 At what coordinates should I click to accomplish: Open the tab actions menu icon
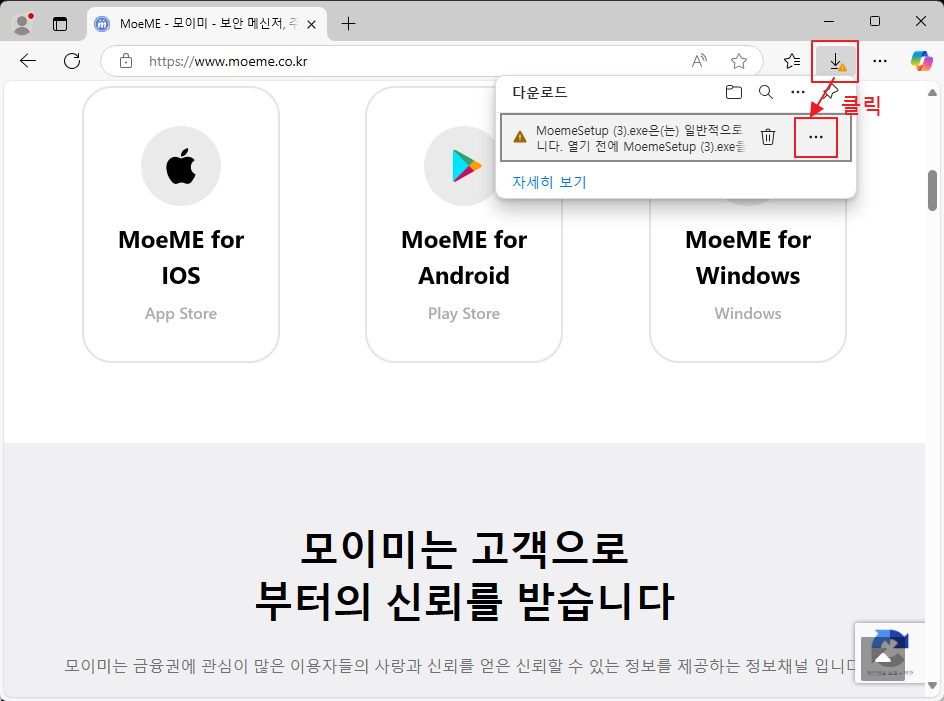(60, 24)
